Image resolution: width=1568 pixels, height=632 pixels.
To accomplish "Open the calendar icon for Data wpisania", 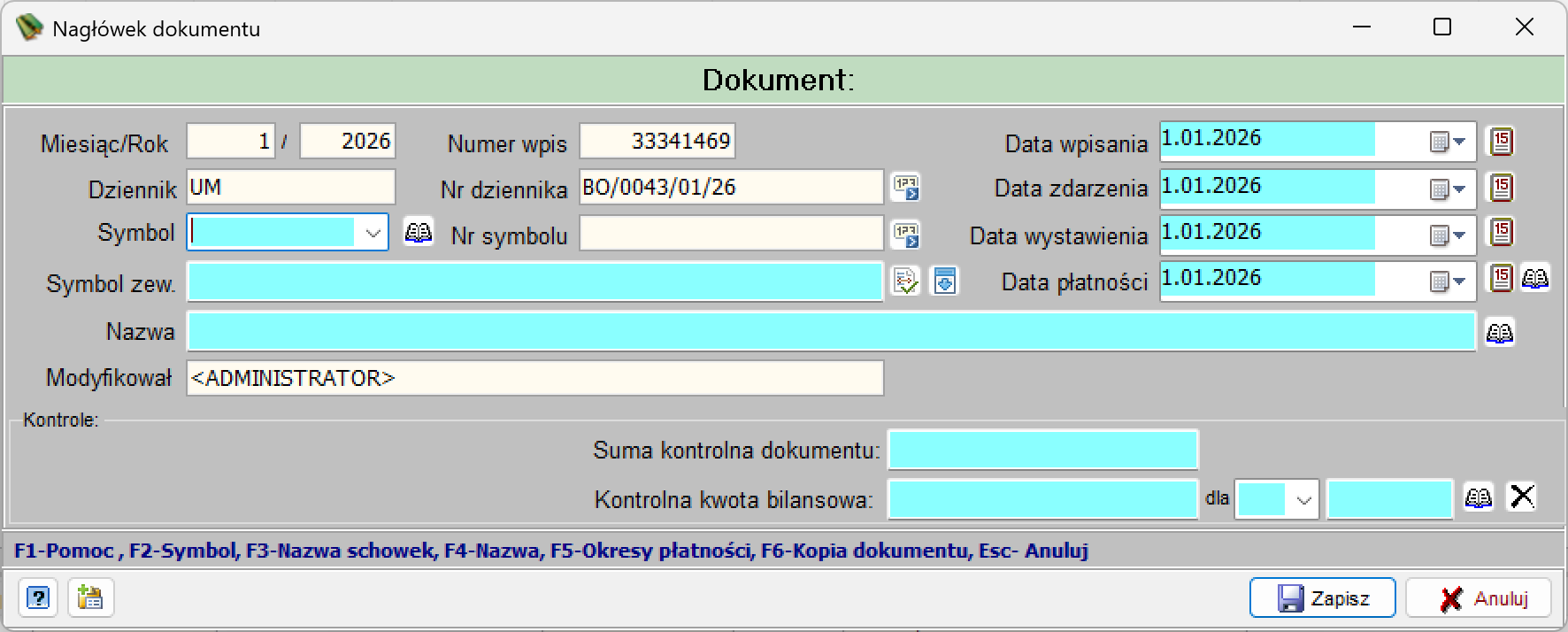I will (x=1502, y=141).
